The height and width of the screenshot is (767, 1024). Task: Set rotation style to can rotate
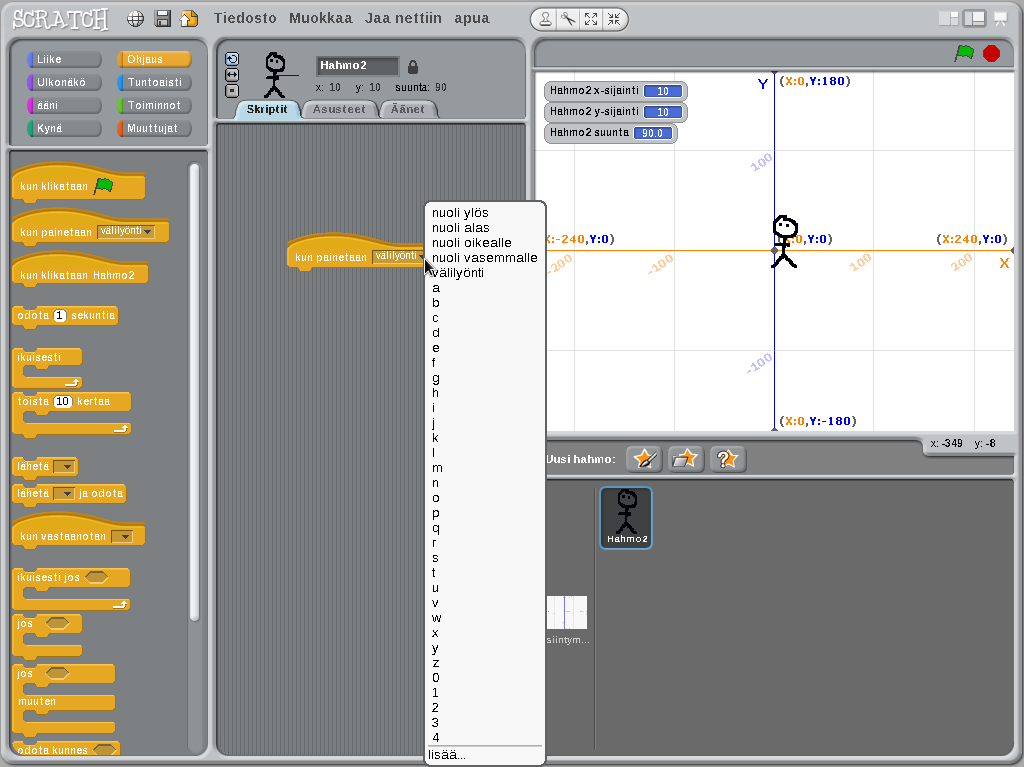pyautogui.click(x=232, y=59)
